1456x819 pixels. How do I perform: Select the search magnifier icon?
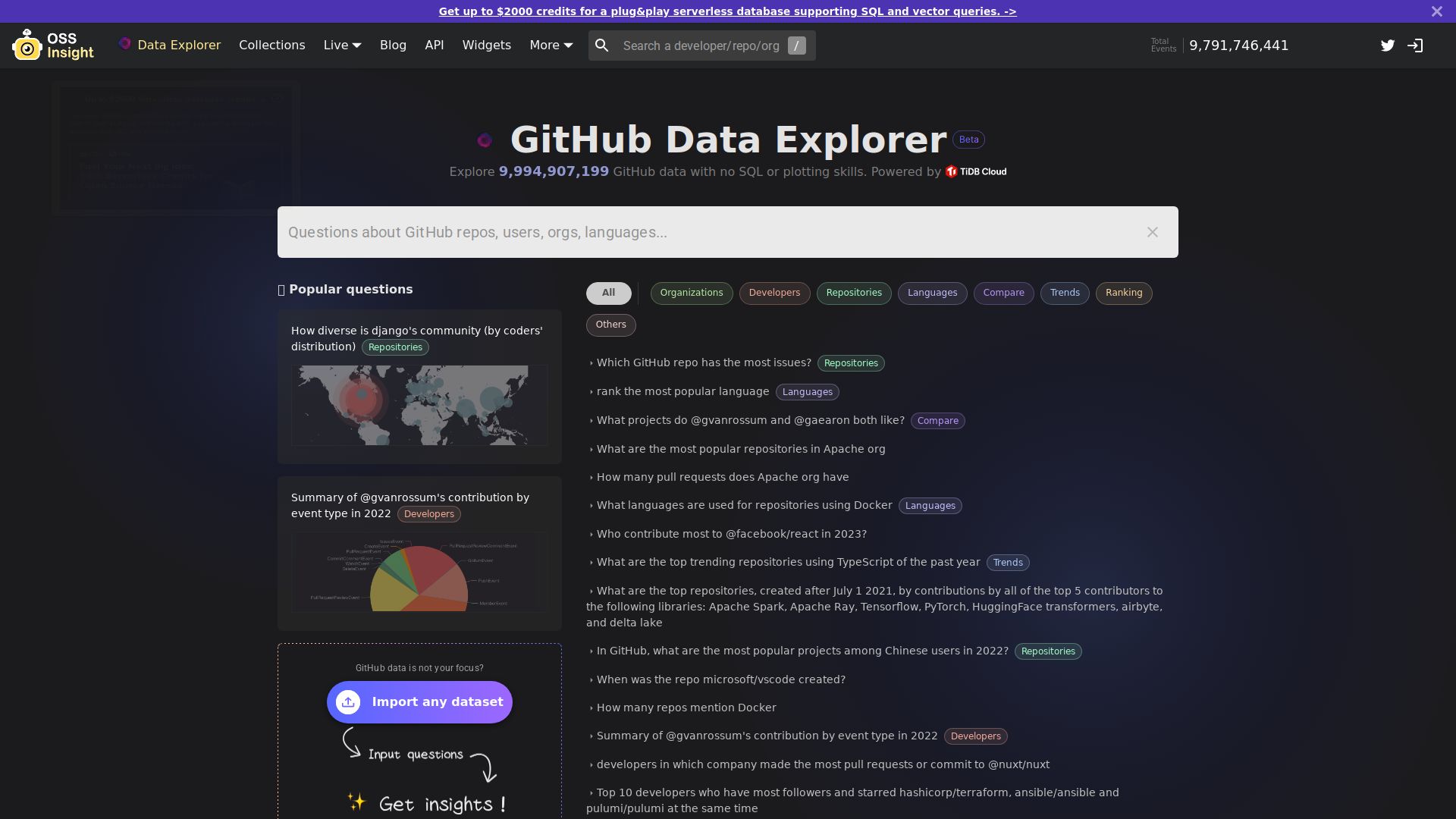tap(603, 45)
